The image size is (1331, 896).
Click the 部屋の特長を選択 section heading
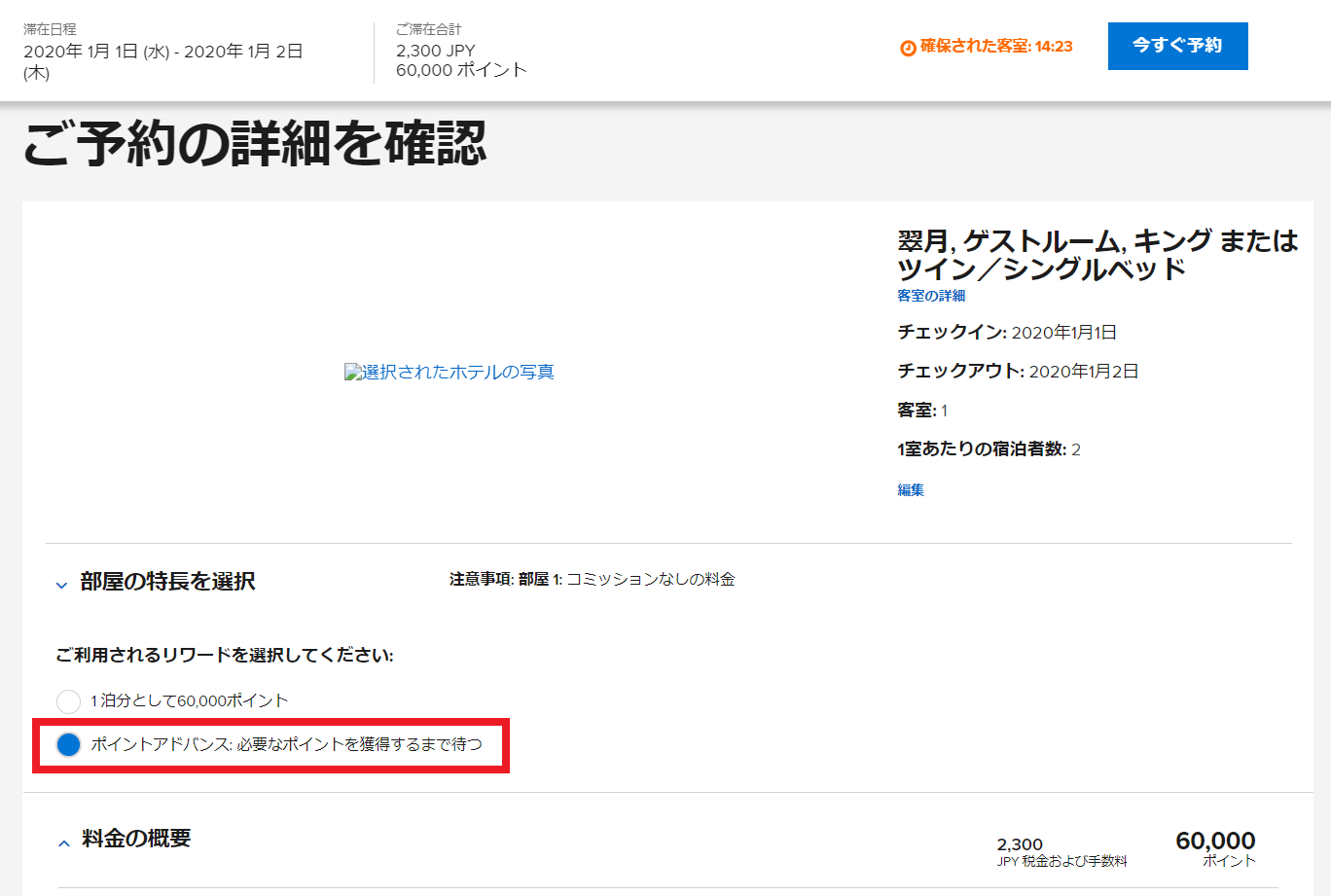pyautogui.click(x=167, y=582)
